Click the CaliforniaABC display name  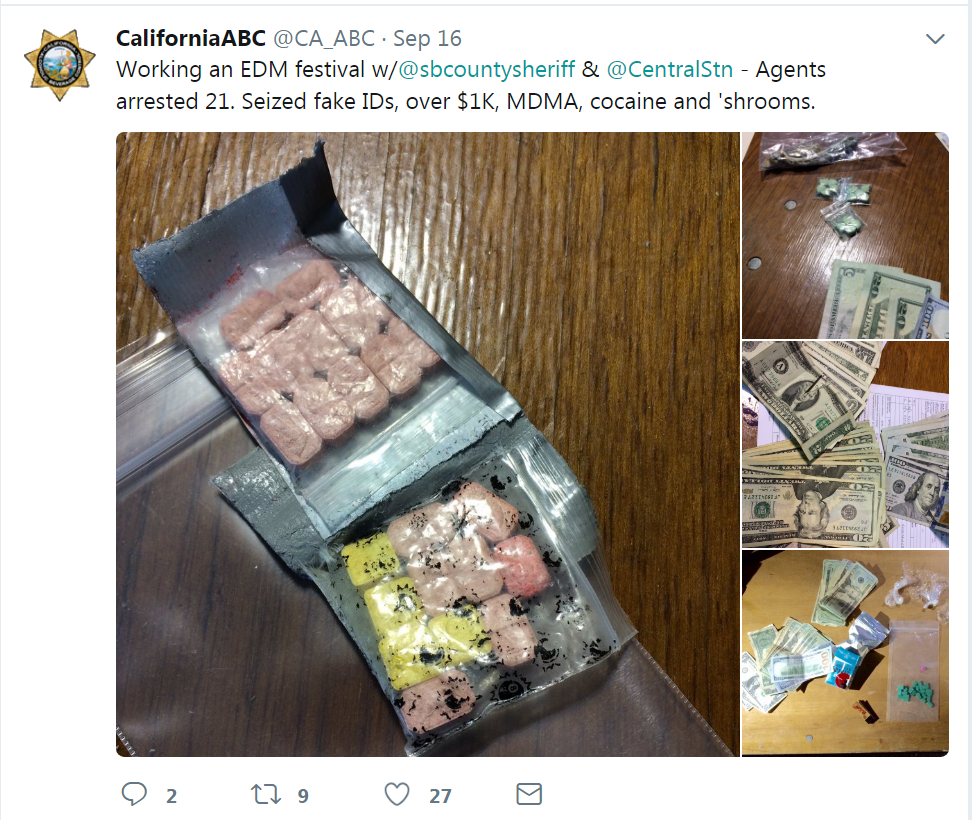(x=191, y=38)
